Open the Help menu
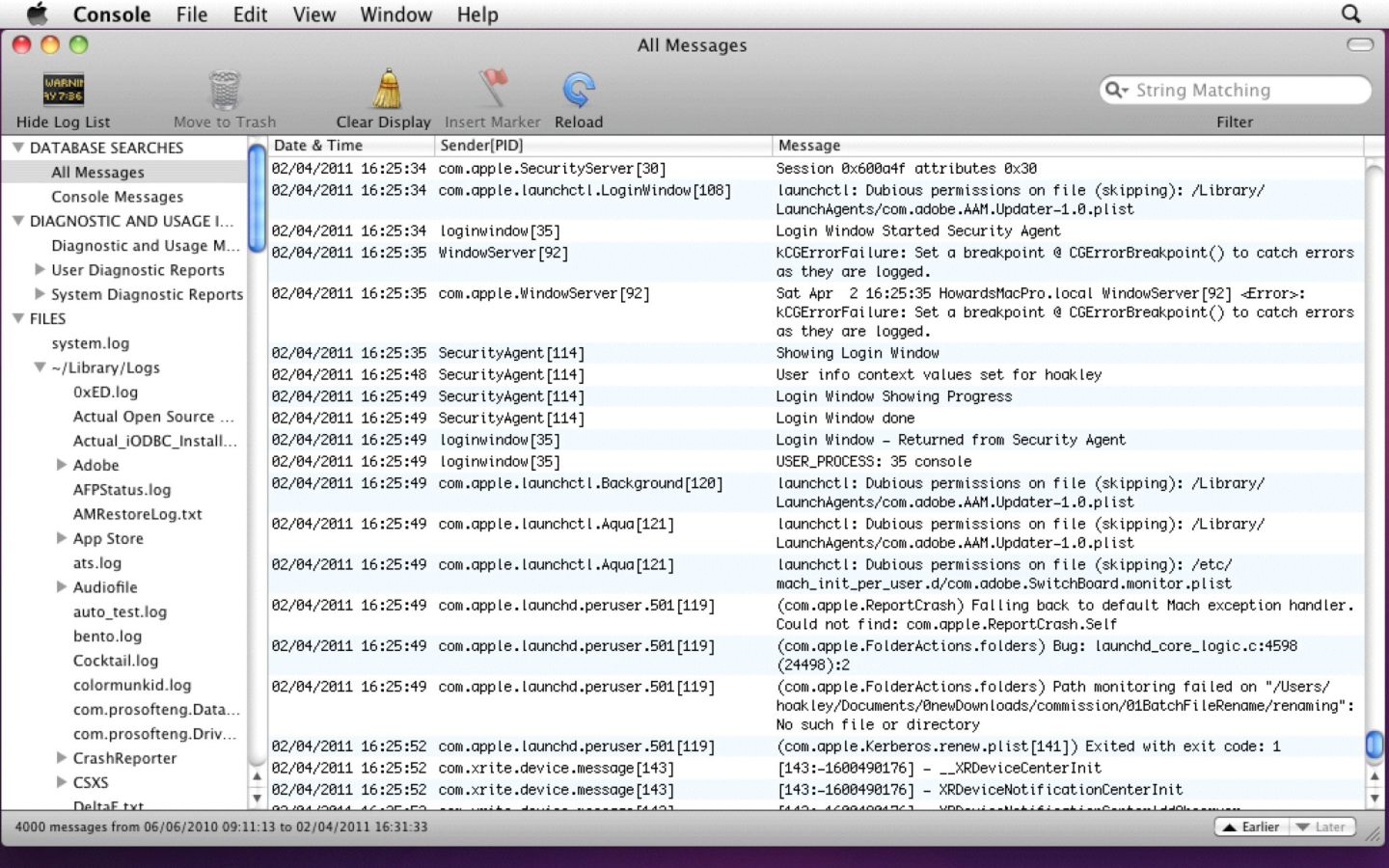The image size is (1389, 868). [477, 14]
